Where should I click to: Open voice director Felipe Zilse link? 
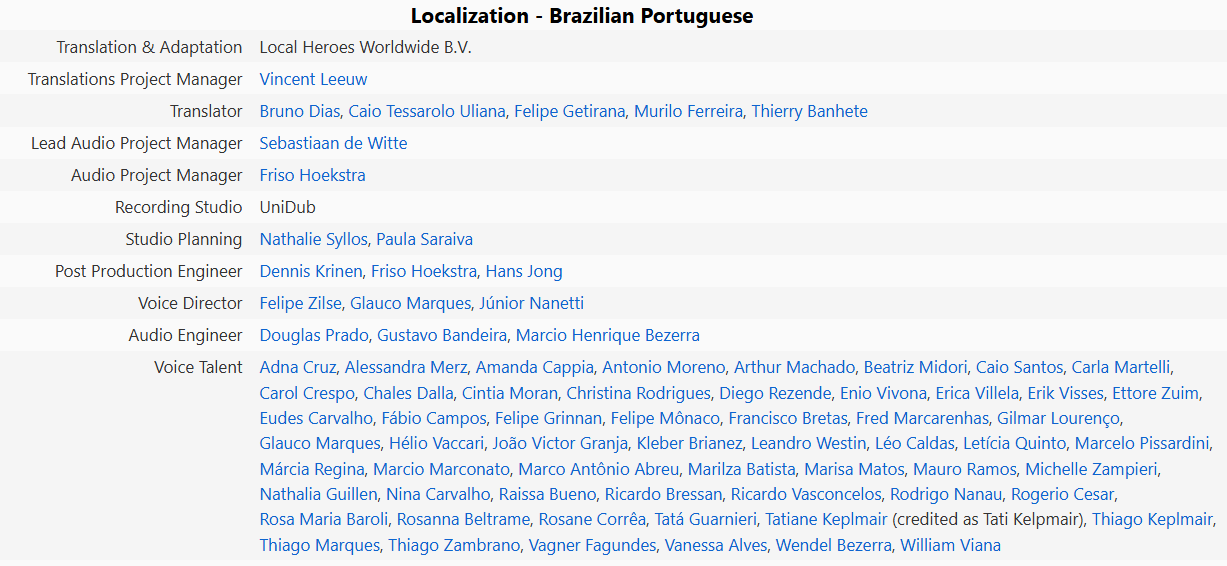(300, 303)
